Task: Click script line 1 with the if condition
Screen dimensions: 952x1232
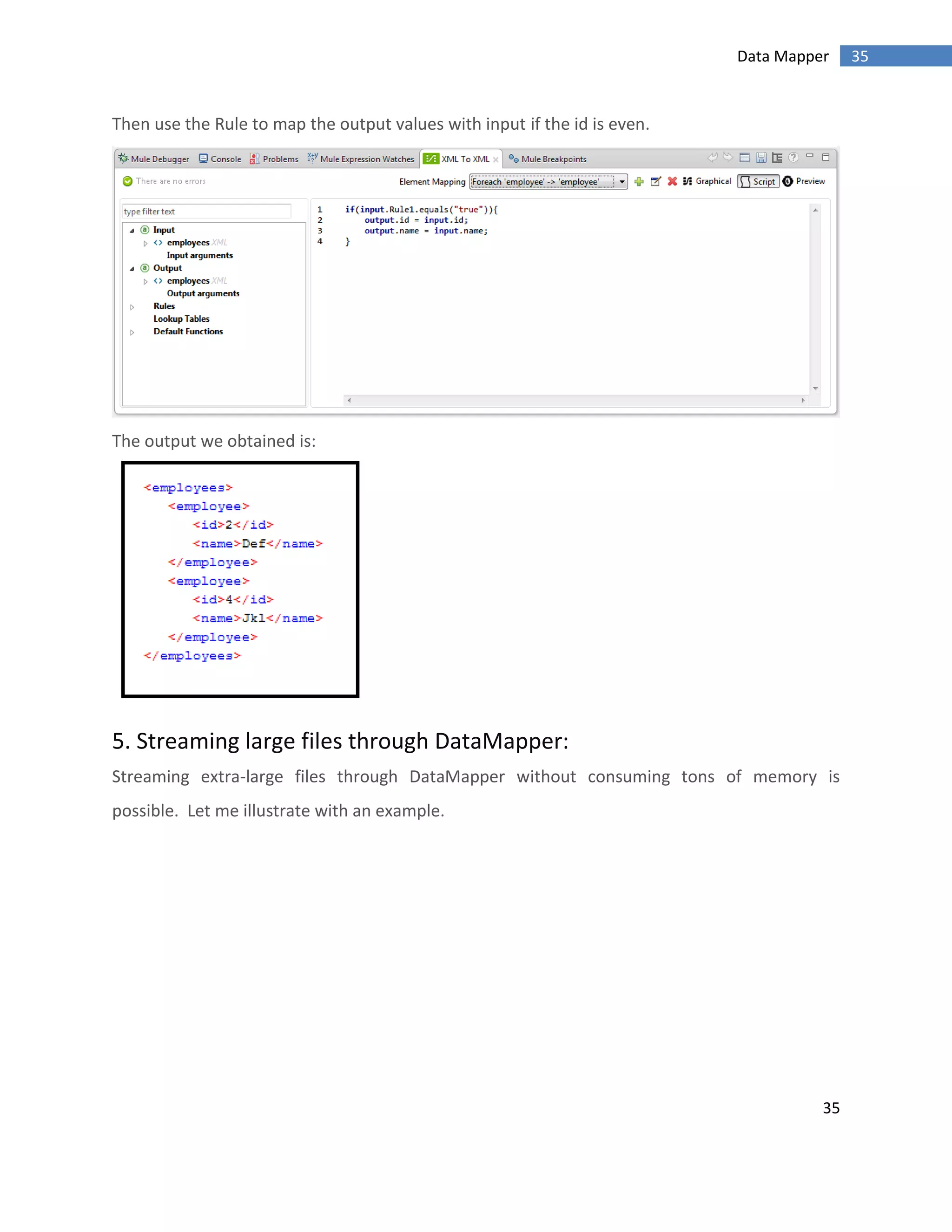Action: point(421,209)
